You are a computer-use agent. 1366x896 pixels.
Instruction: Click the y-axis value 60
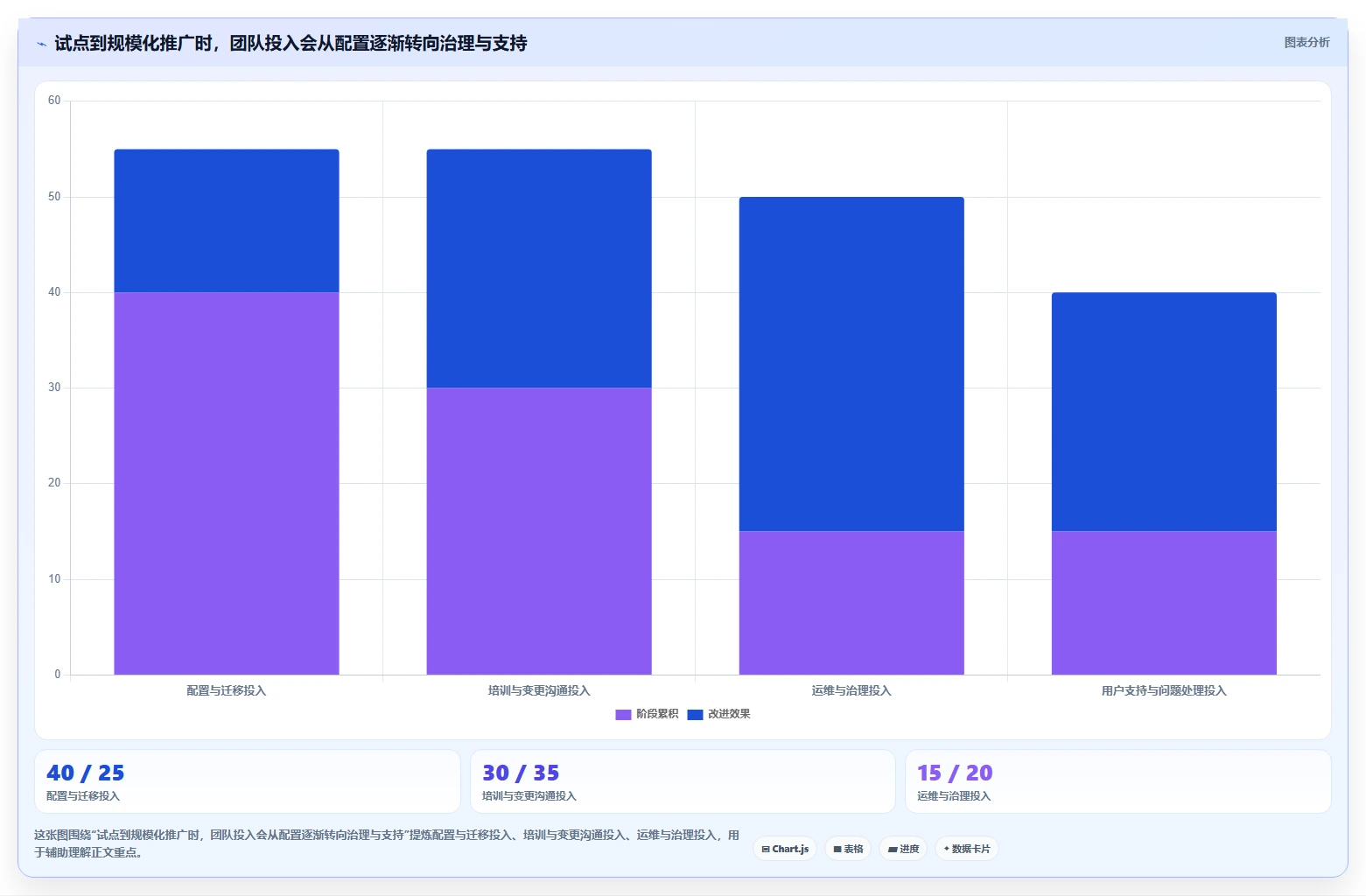click(54, 101)
